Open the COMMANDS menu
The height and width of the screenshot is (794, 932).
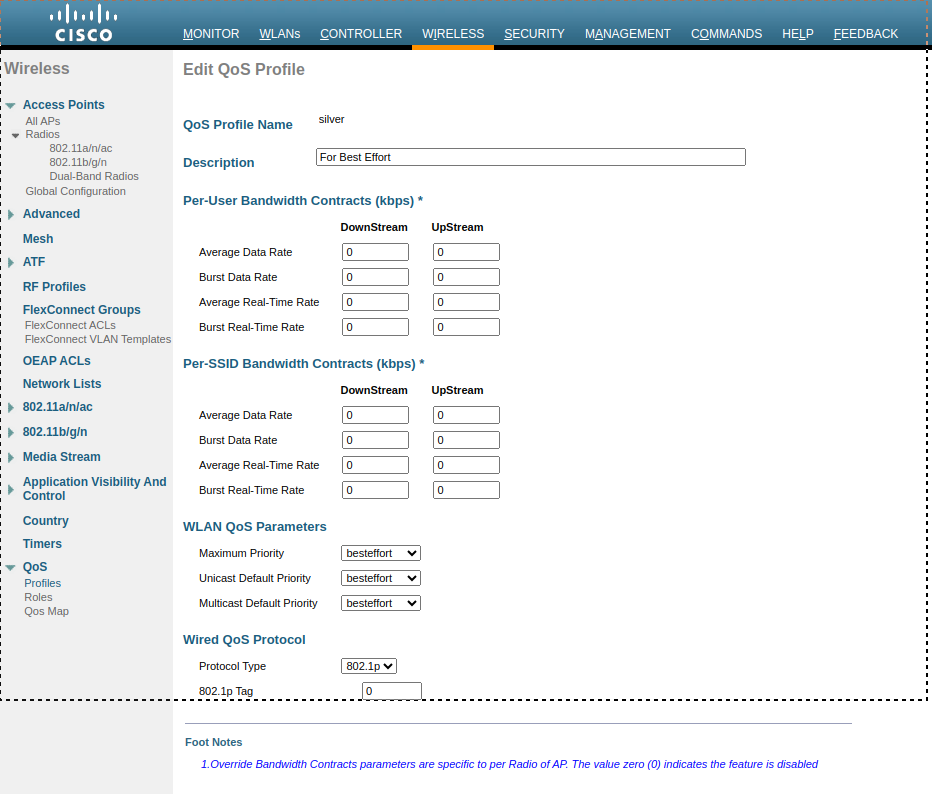727,33
